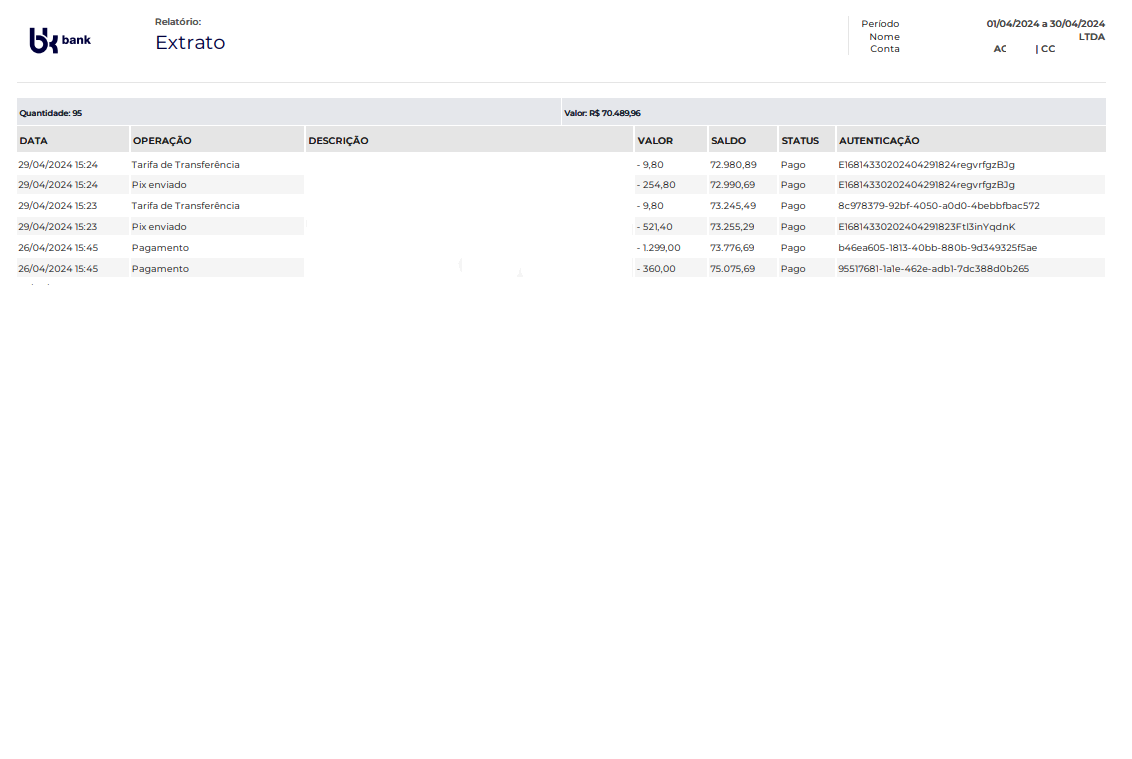Click Pago status in the 75.075,69 row
This screenshot has width=1132, height=759.
coord(793,269)
